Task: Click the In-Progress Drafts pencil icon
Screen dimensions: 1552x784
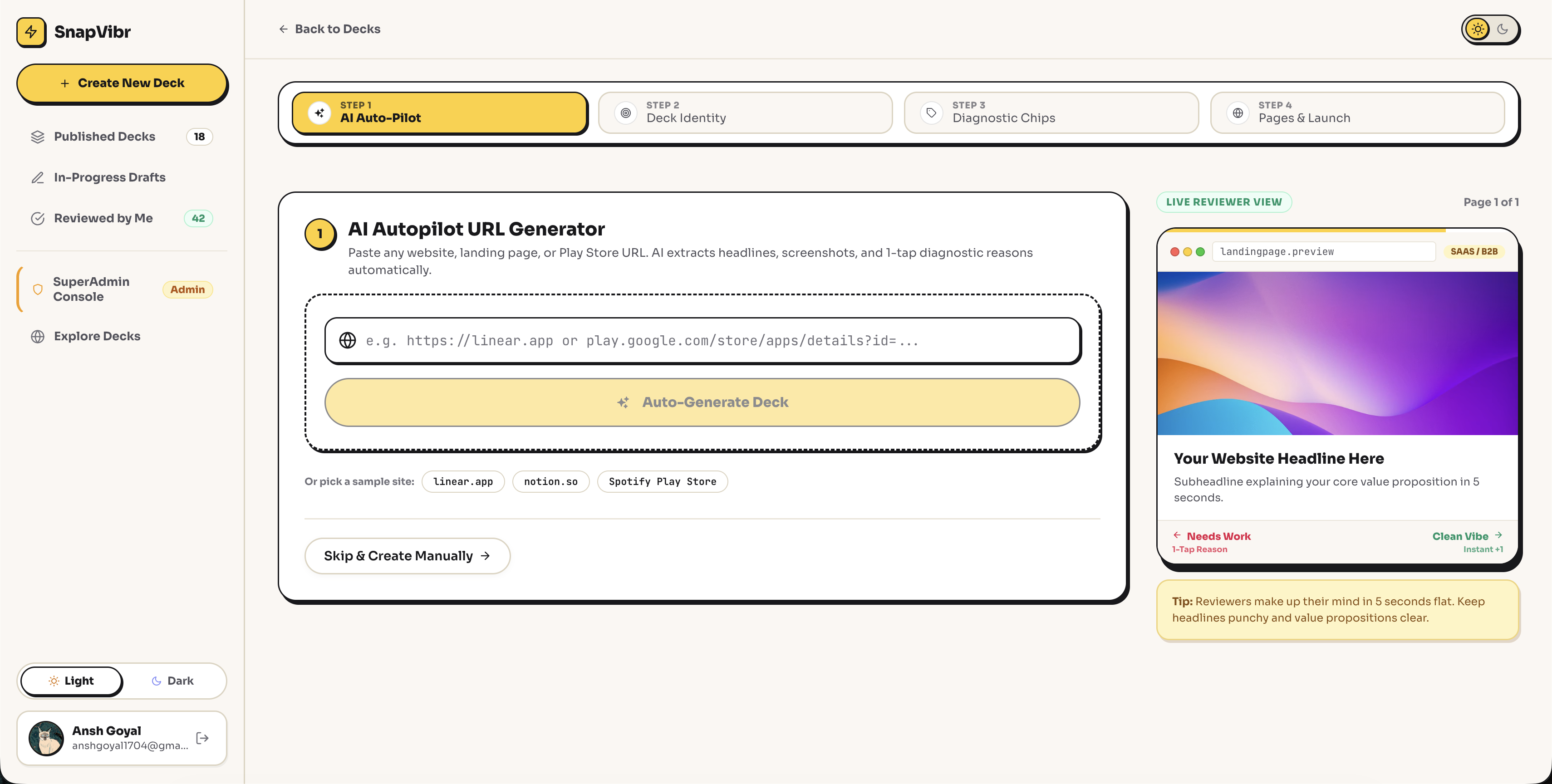Action: click(x=38, y=178)
